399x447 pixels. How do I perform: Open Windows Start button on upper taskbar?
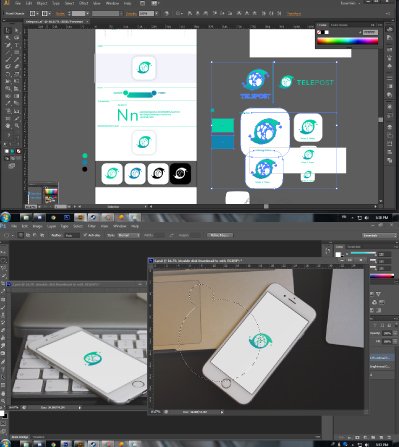5,217
